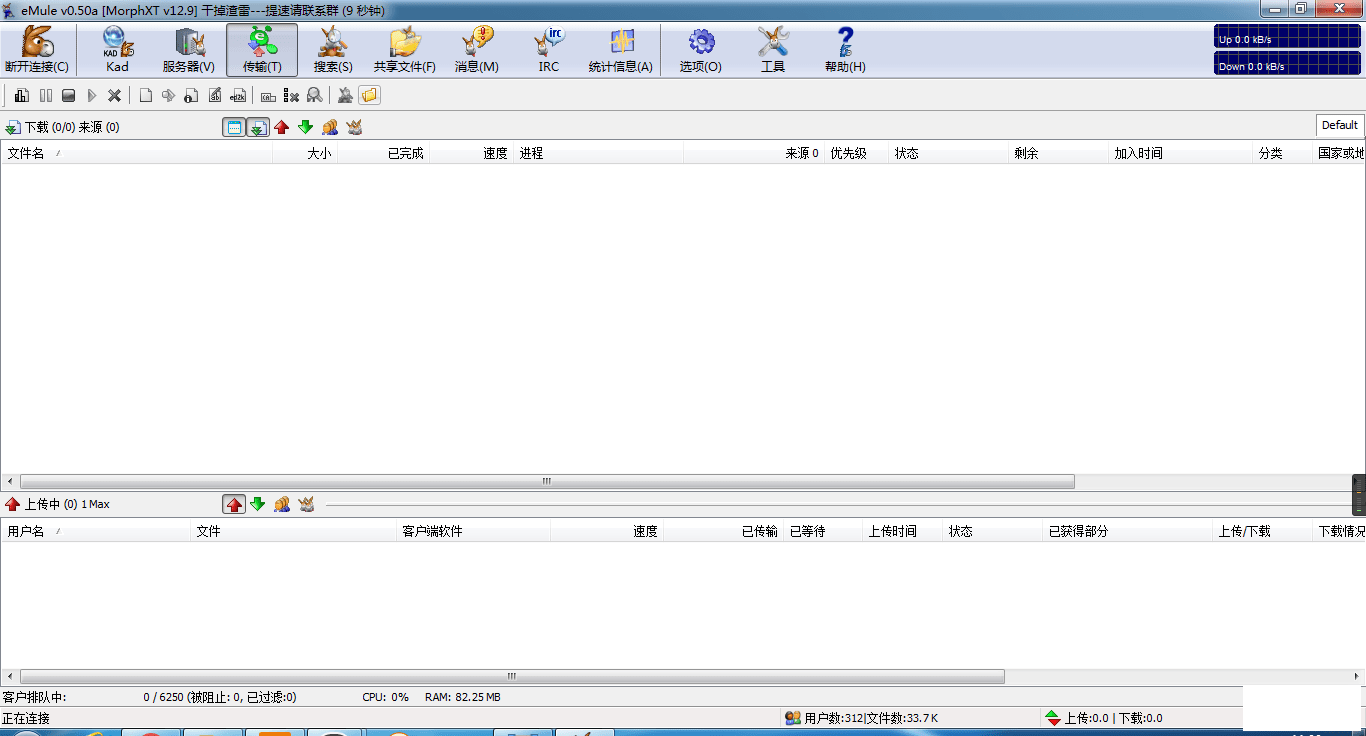Click the 正在连接 status text

pyautogui.click(x=26, y=718)
